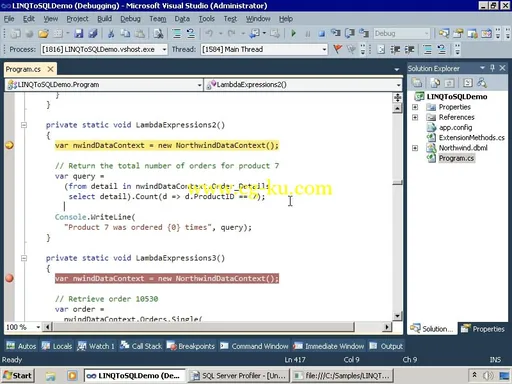Click the red flag thread icon
The height and width of the screenshot is (384, 512).
[x=337, y=49]
